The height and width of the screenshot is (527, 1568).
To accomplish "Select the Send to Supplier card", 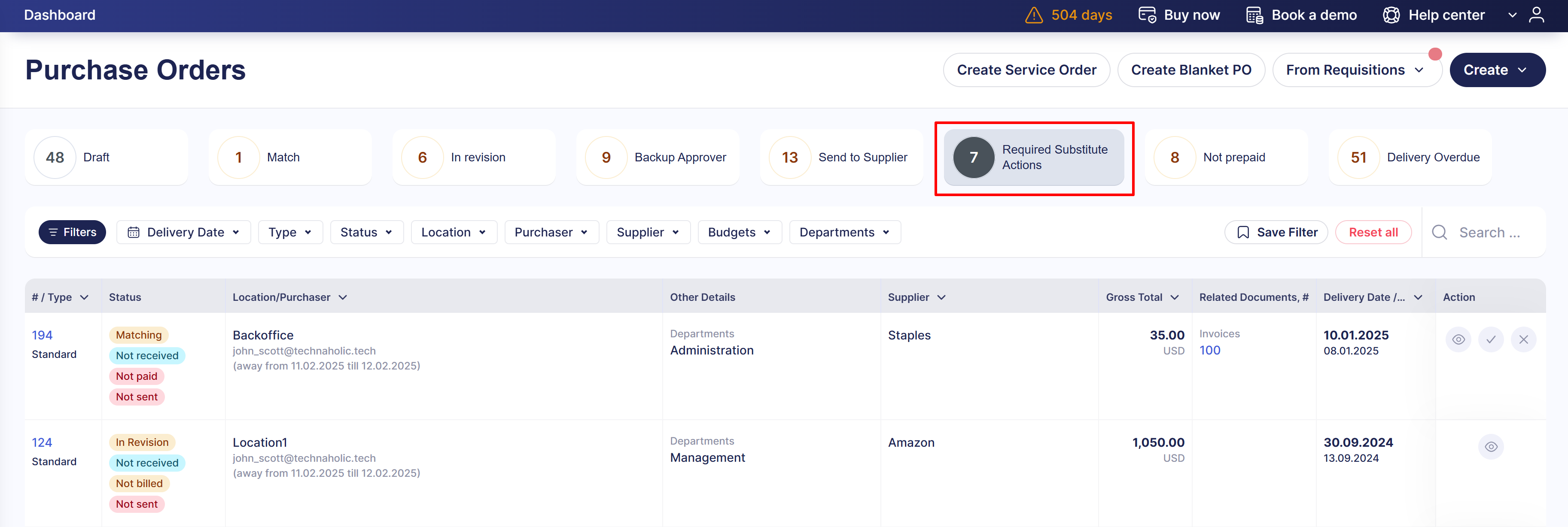I will click(x=842, y=157).
